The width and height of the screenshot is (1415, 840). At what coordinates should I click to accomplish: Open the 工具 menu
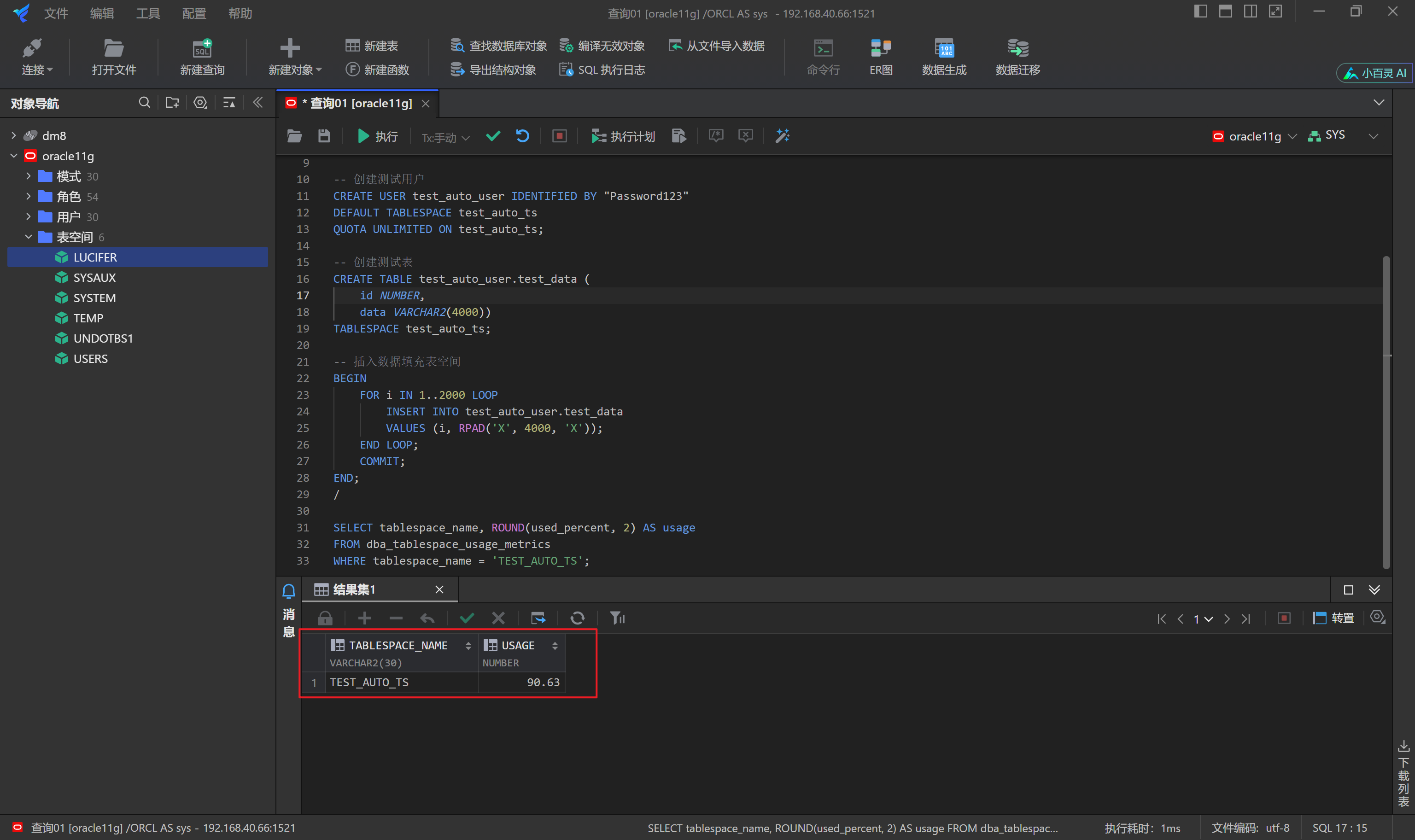click(x=148, y=13)
